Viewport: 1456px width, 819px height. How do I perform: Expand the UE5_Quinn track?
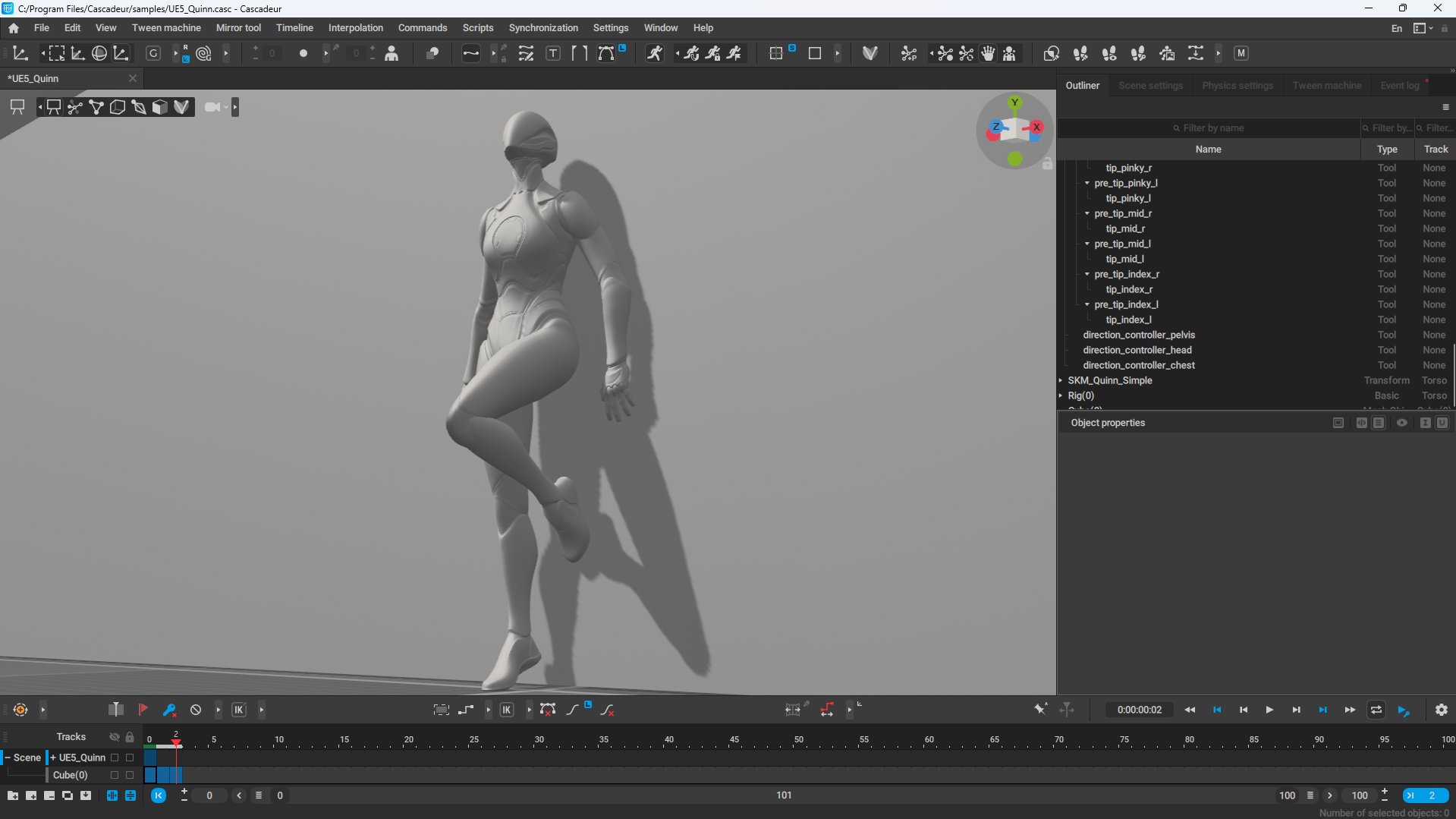pyautogui.click(x=53, y=758)
